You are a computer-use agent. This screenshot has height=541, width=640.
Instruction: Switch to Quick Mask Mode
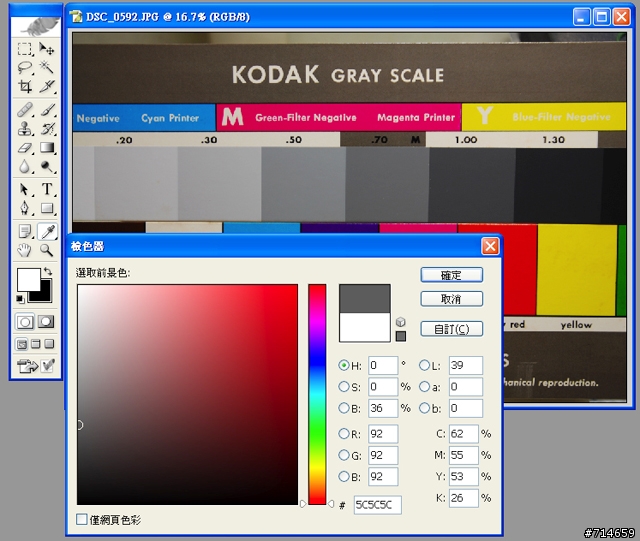tap(46, 322)
